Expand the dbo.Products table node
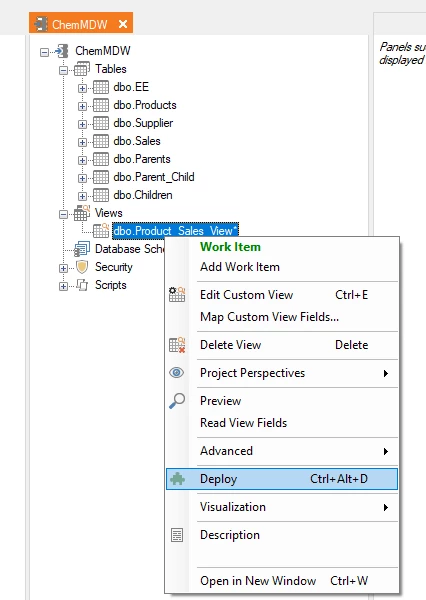Image resolution: width=426 pixels, height=600 pixels. pyautogui.click(x=82, y=106)
